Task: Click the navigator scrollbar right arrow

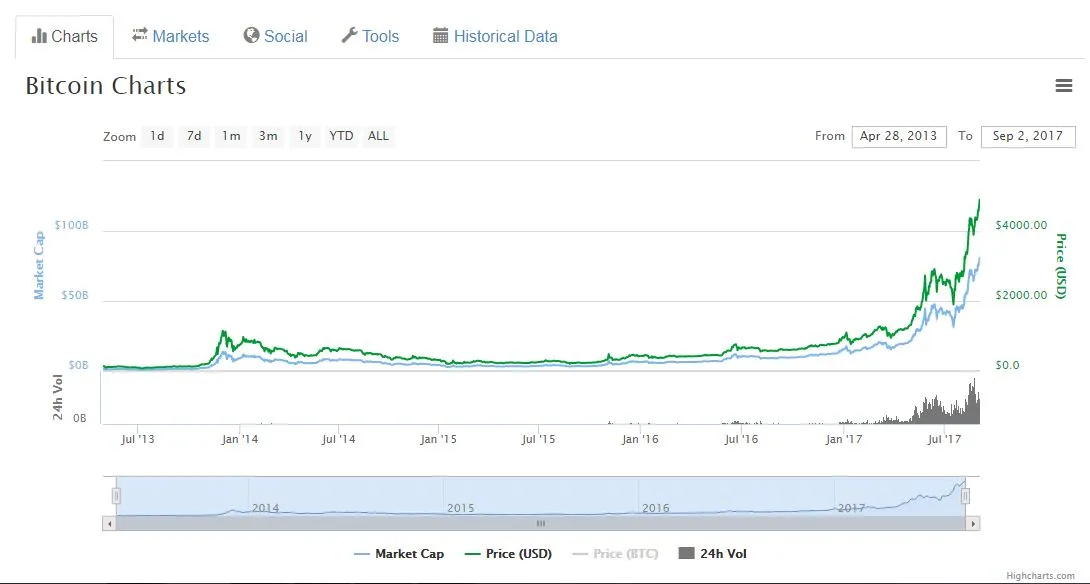Action: 973,524
